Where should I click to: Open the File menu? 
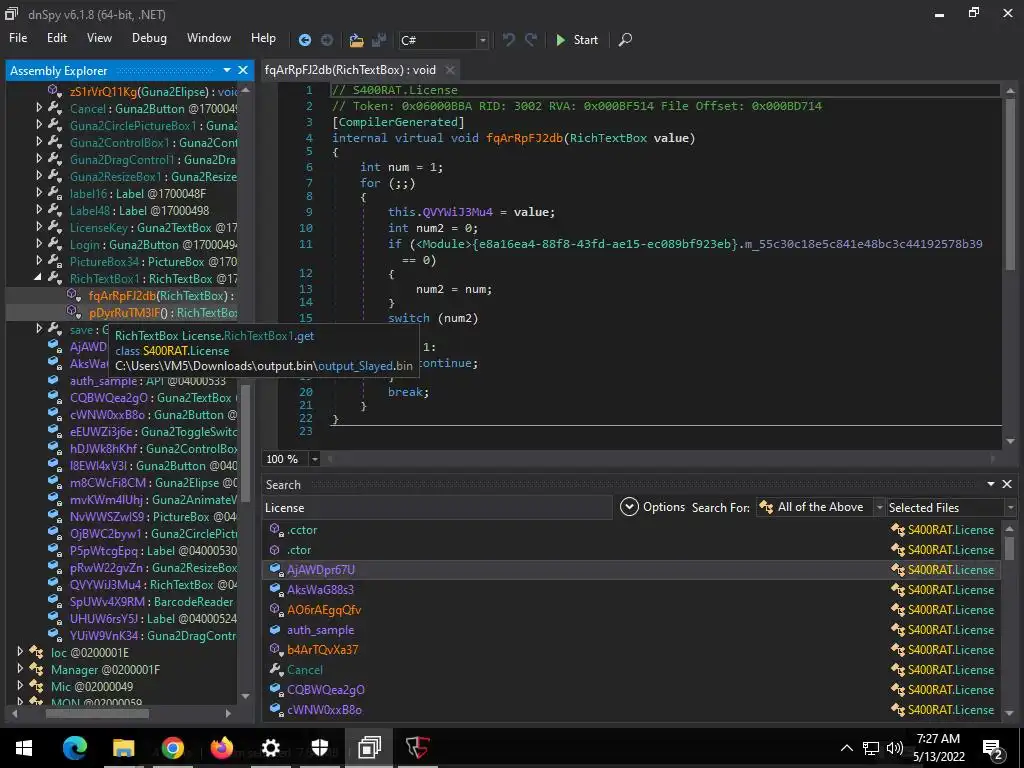coord(18,38)
